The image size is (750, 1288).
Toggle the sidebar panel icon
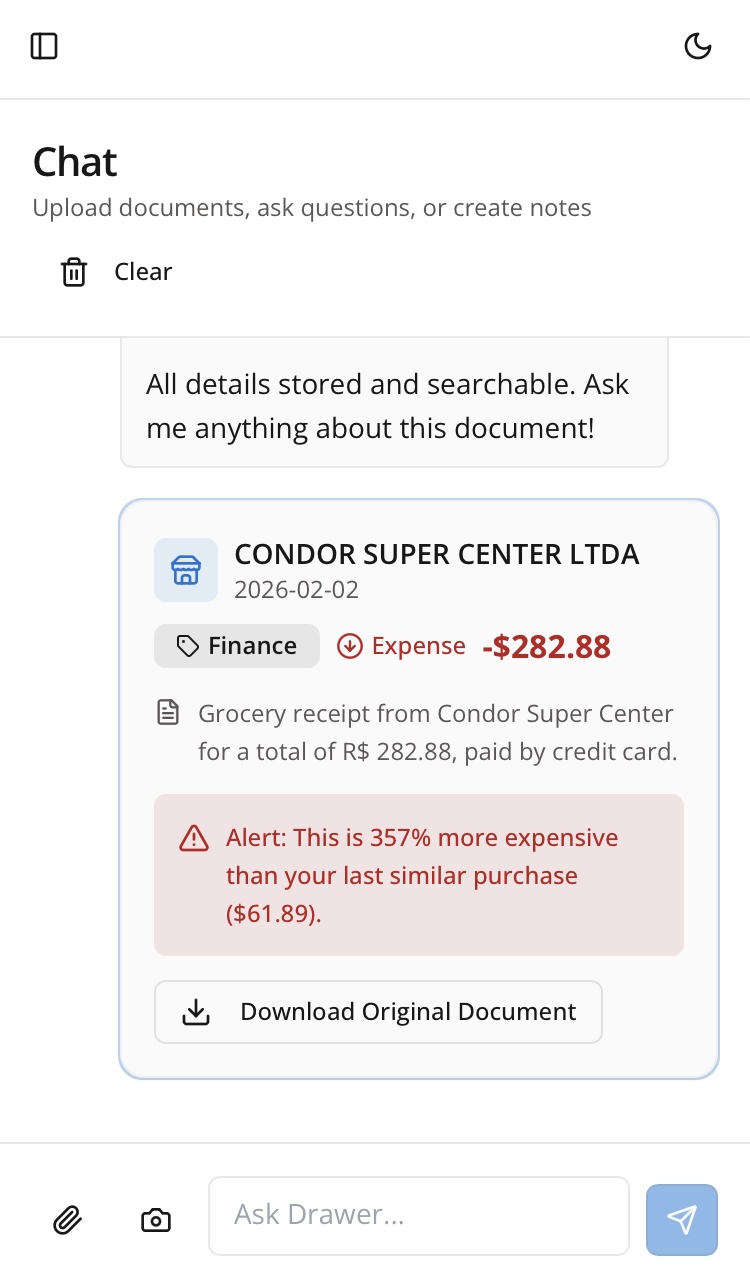(44, 46)
